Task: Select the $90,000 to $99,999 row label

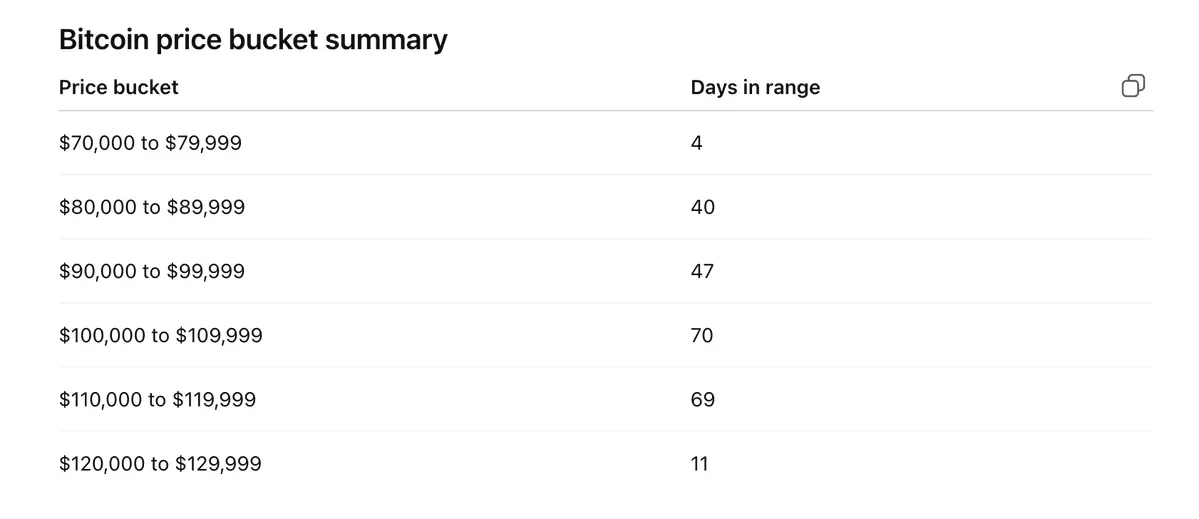Action: [151, 271]
